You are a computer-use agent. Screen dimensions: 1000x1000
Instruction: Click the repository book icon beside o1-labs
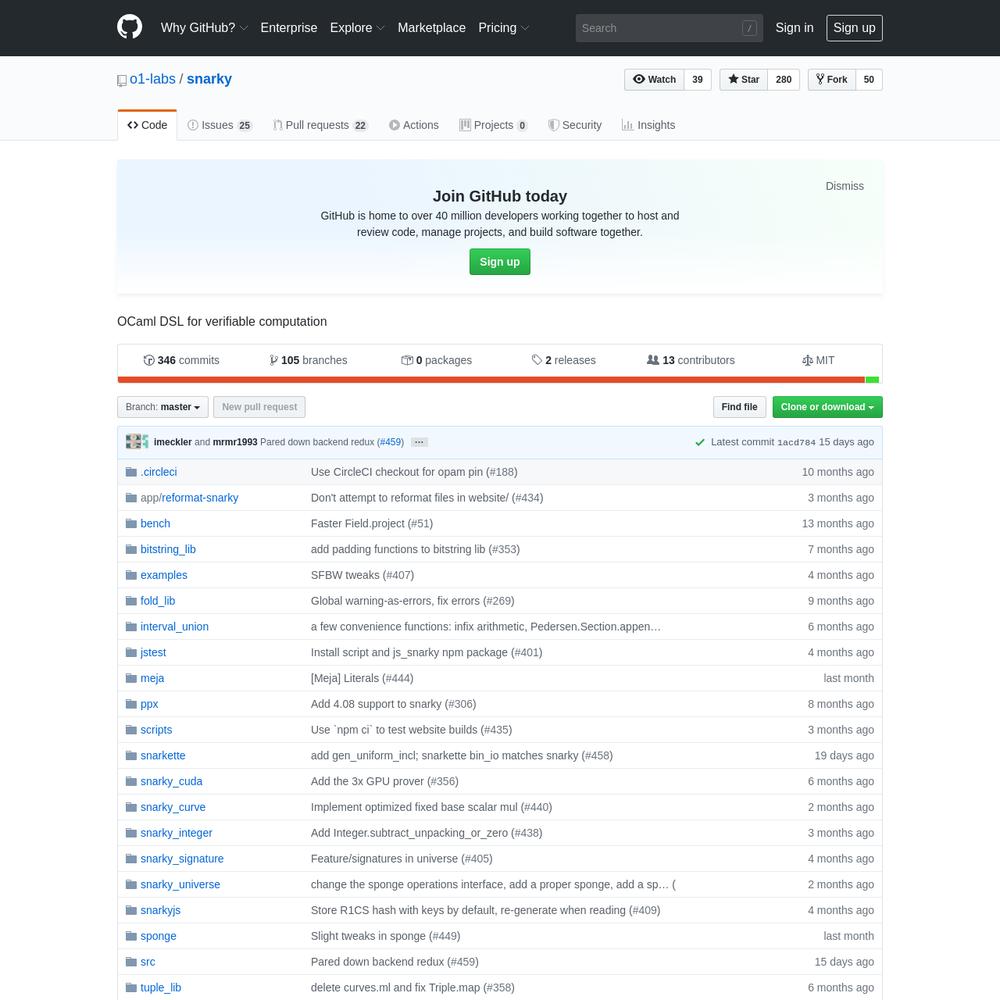tap(122, 80)
